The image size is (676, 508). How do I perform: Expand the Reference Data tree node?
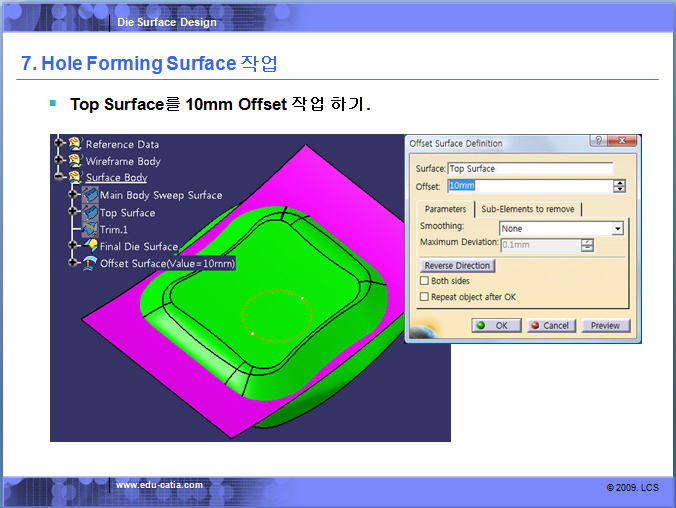60,145
